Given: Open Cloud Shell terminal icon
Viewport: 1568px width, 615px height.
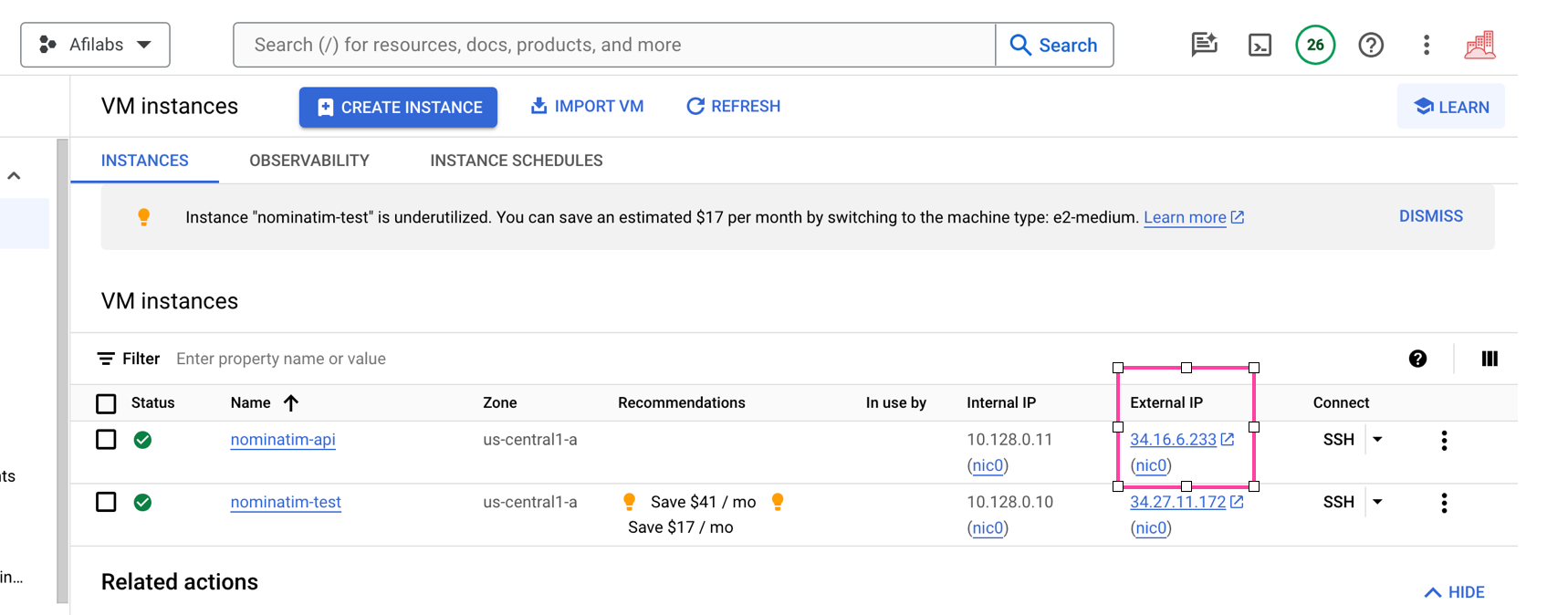Looking at the screenshot, I should (1260, 45).
